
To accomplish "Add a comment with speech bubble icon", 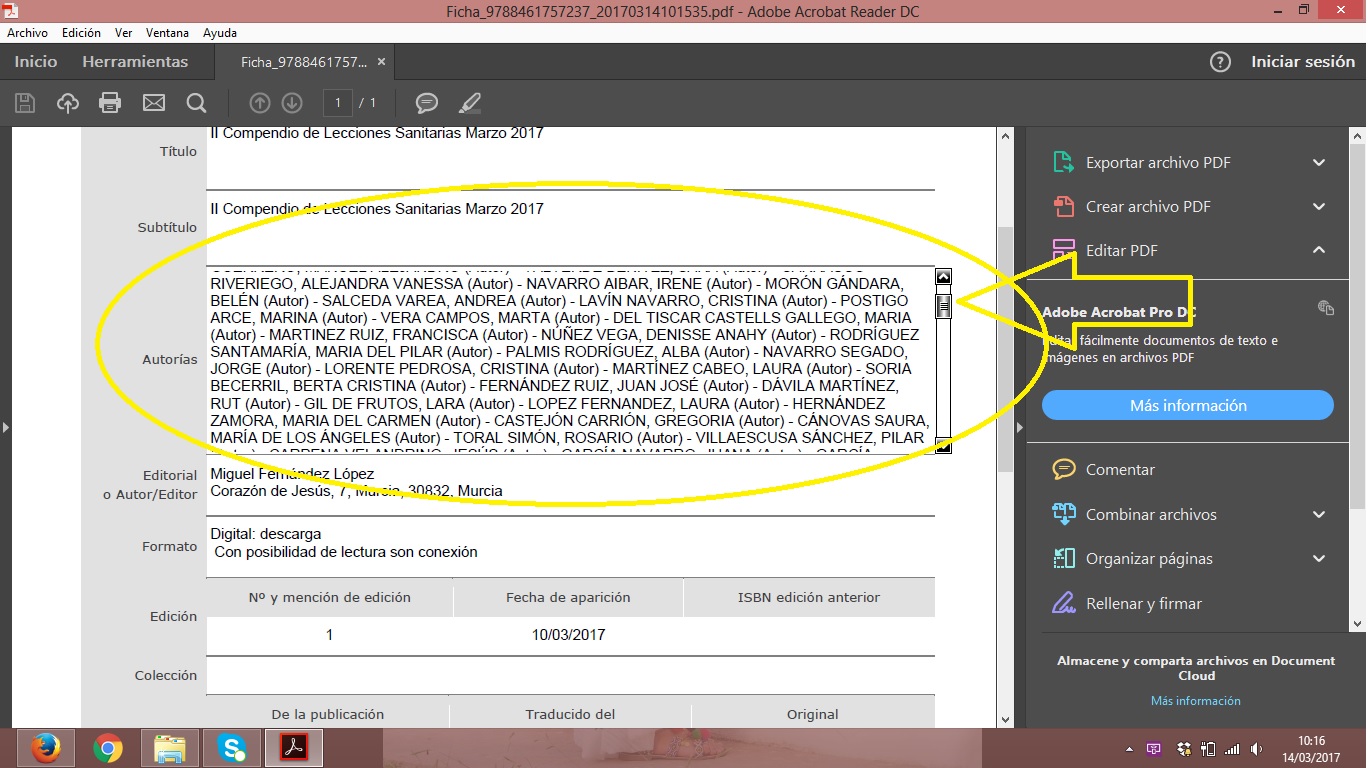I will point(427,103).
